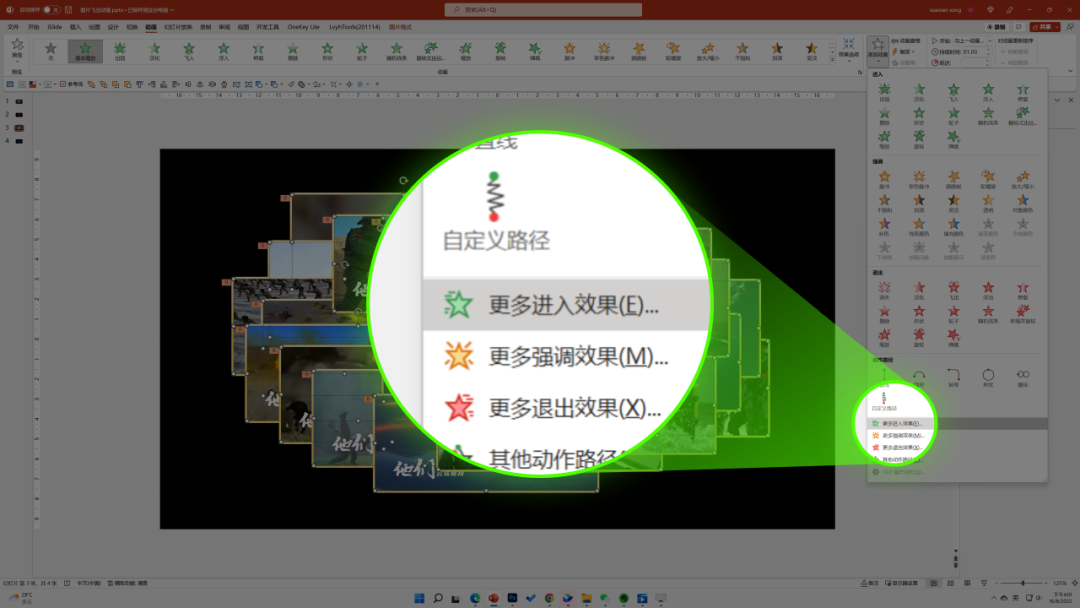The image size is (1080, 608).
Task: Apply 脉冲 emphasis from the ribbon gallery
Action: click(570, 51)
